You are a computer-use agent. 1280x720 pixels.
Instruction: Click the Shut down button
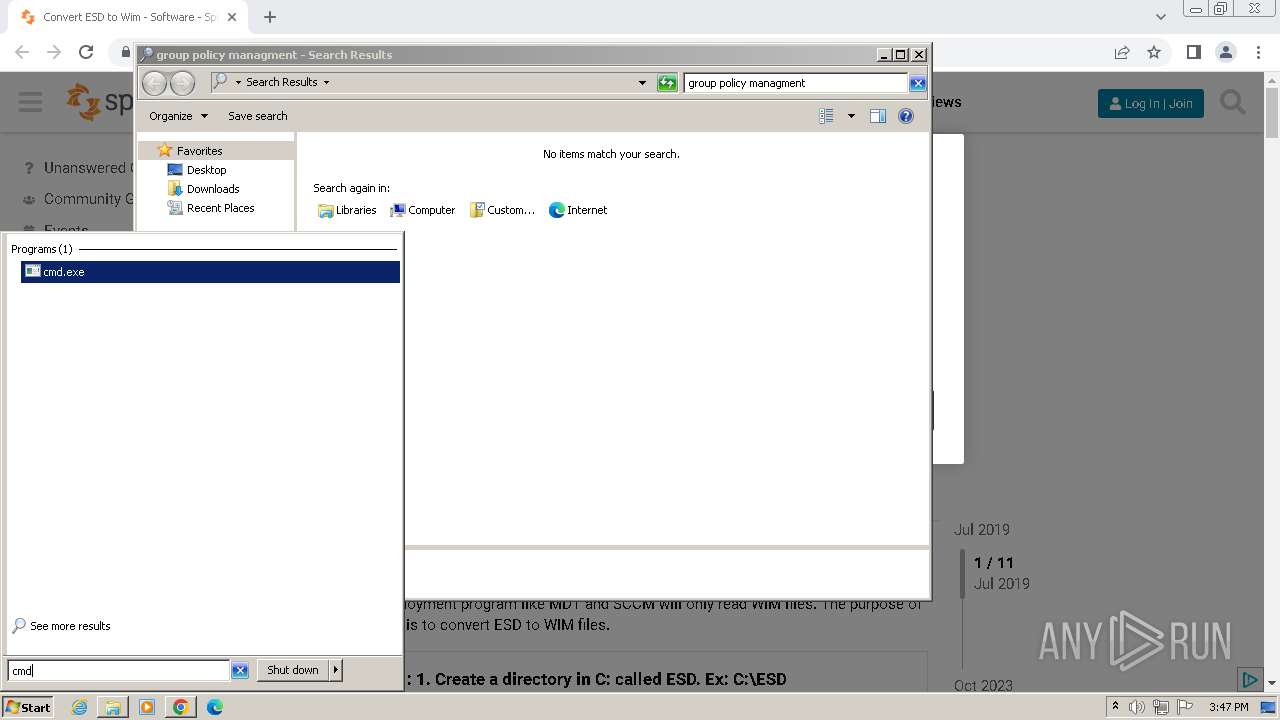click(293, 670)
